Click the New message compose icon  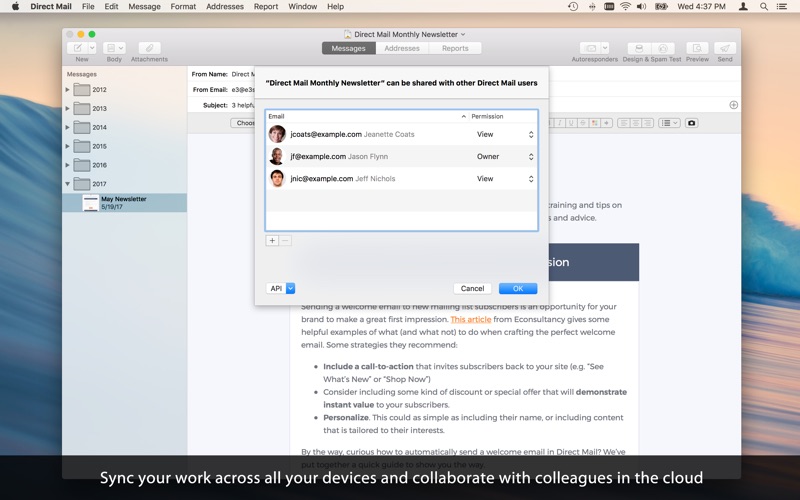pyautogui.click(x=78, y=48)
